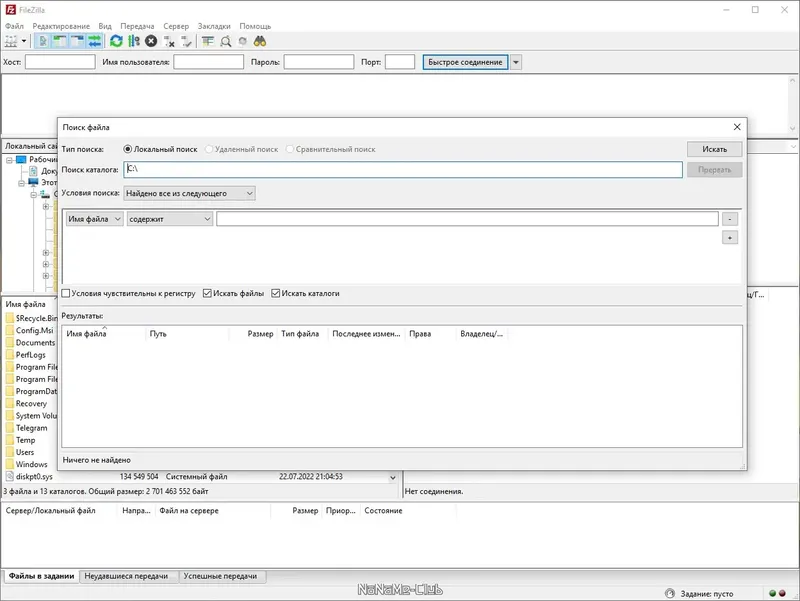Viewport: 800px width, 601px height.
Task: Open the содержит condition dropdown
Action: (170, 219)
